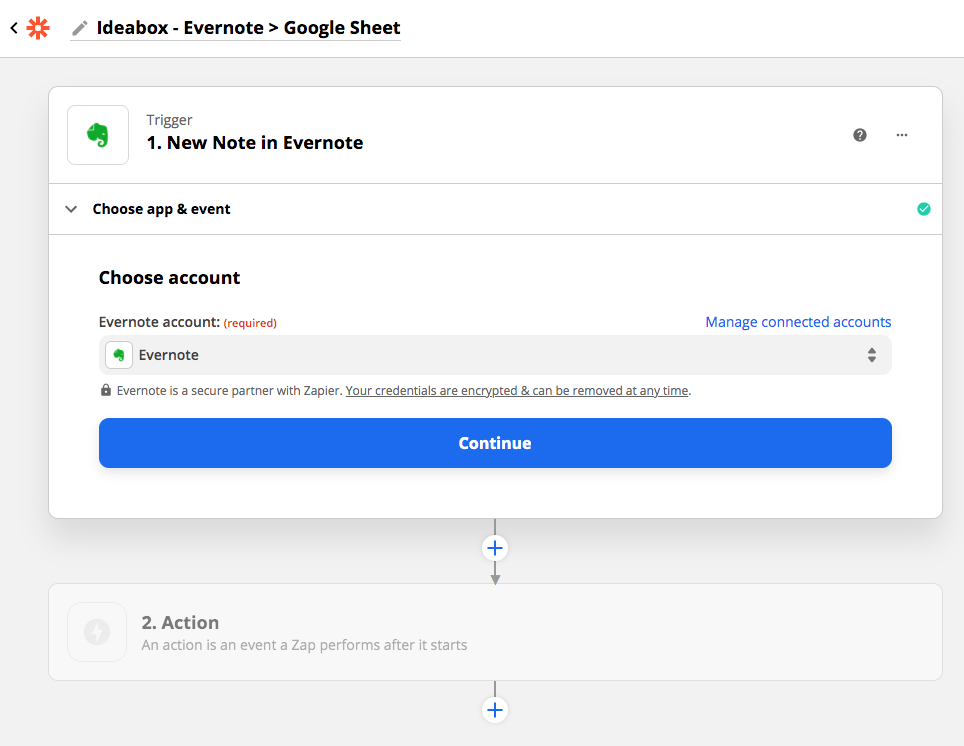This screenshot has width=964, height=746.
Task: Click the pencil icon to rename Zap
Action: coord(79,28)
